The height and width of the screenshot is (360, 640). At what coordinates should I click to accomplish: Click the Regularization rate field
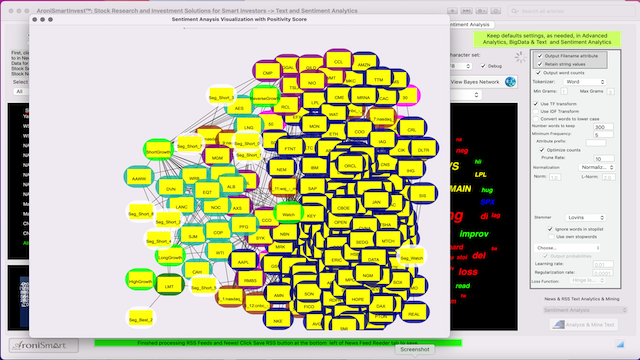[x=603, y=273]
